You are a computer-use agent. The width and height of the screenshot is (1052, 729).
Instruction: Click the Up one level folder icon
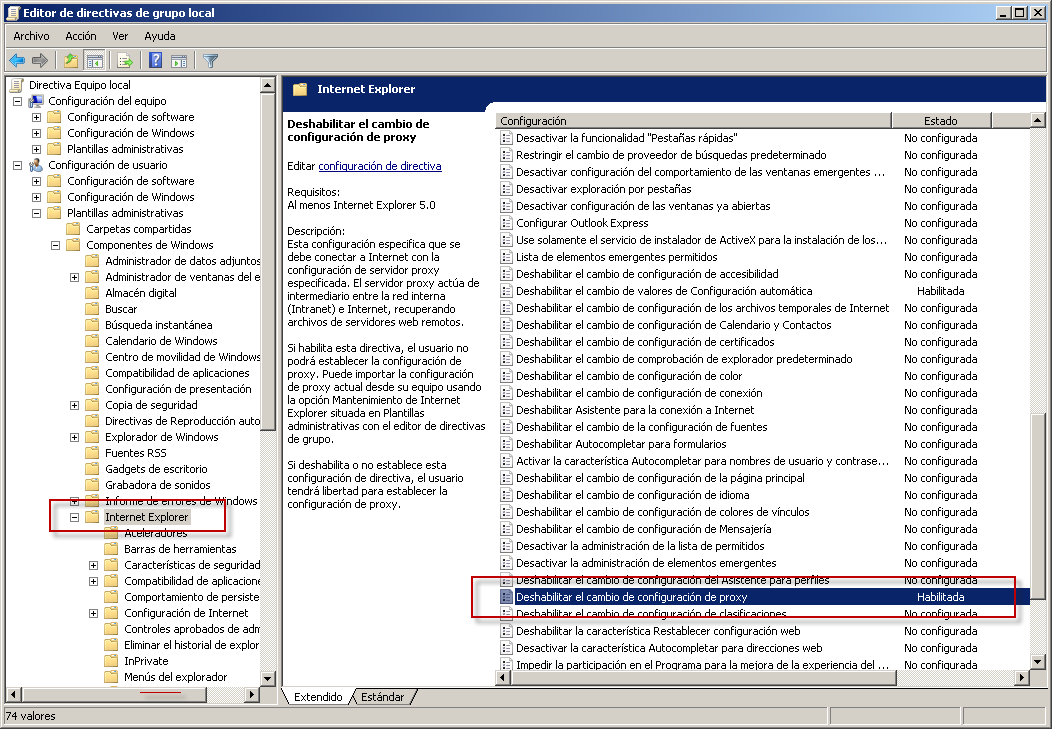(70, 61)
